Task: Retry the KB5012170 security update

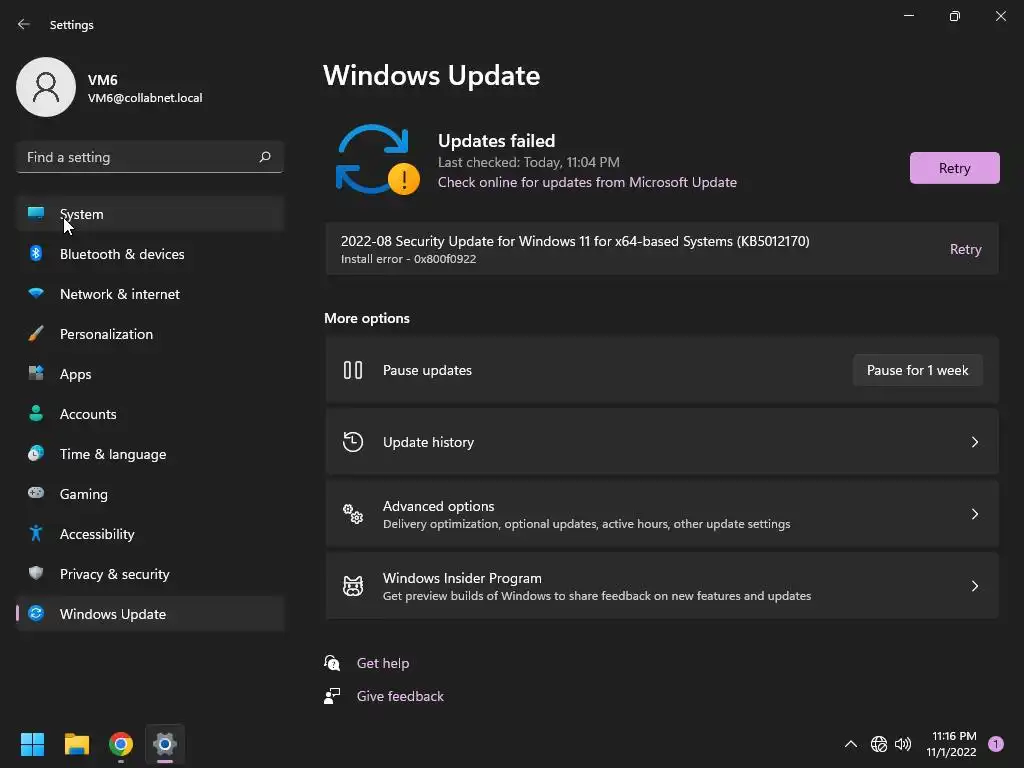Action: click(965, 249)
